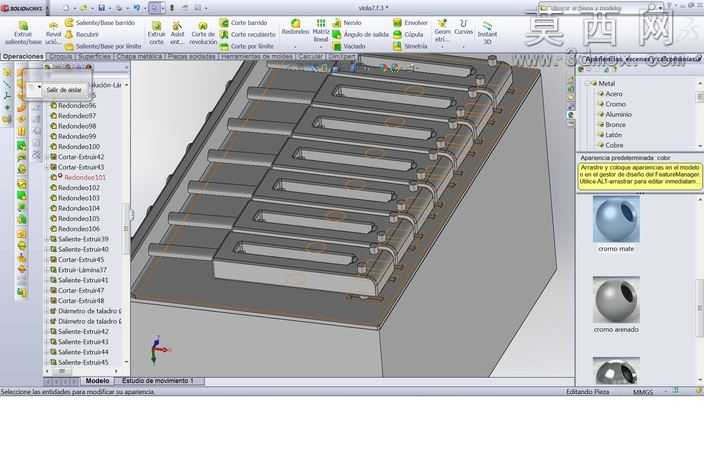The width and height of the screenshot is (704, 469).
Task: Switch to the Modelo tab
Action: tap(97, 381)
